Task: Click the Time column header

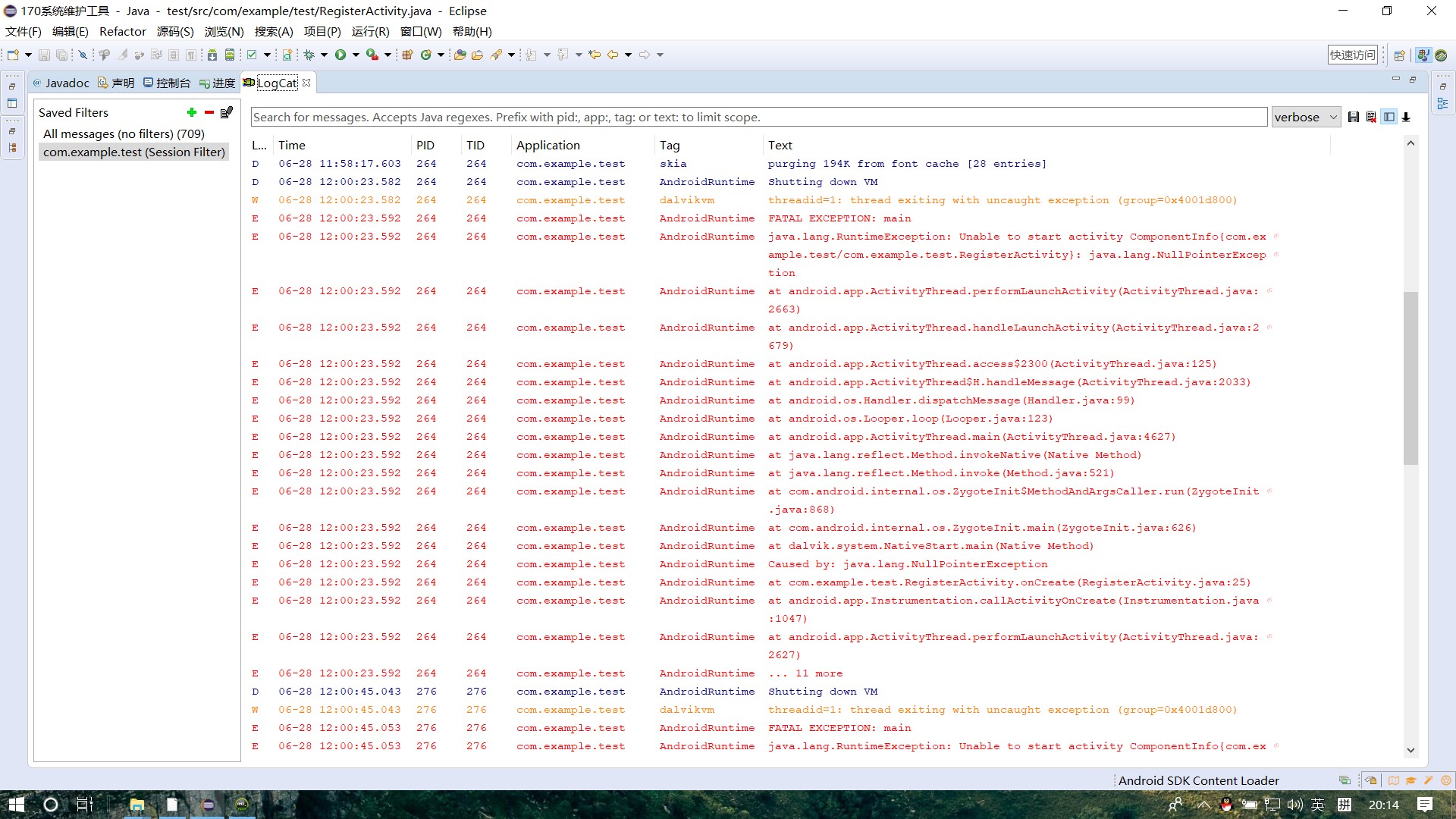Action: (x=341, y=145)
